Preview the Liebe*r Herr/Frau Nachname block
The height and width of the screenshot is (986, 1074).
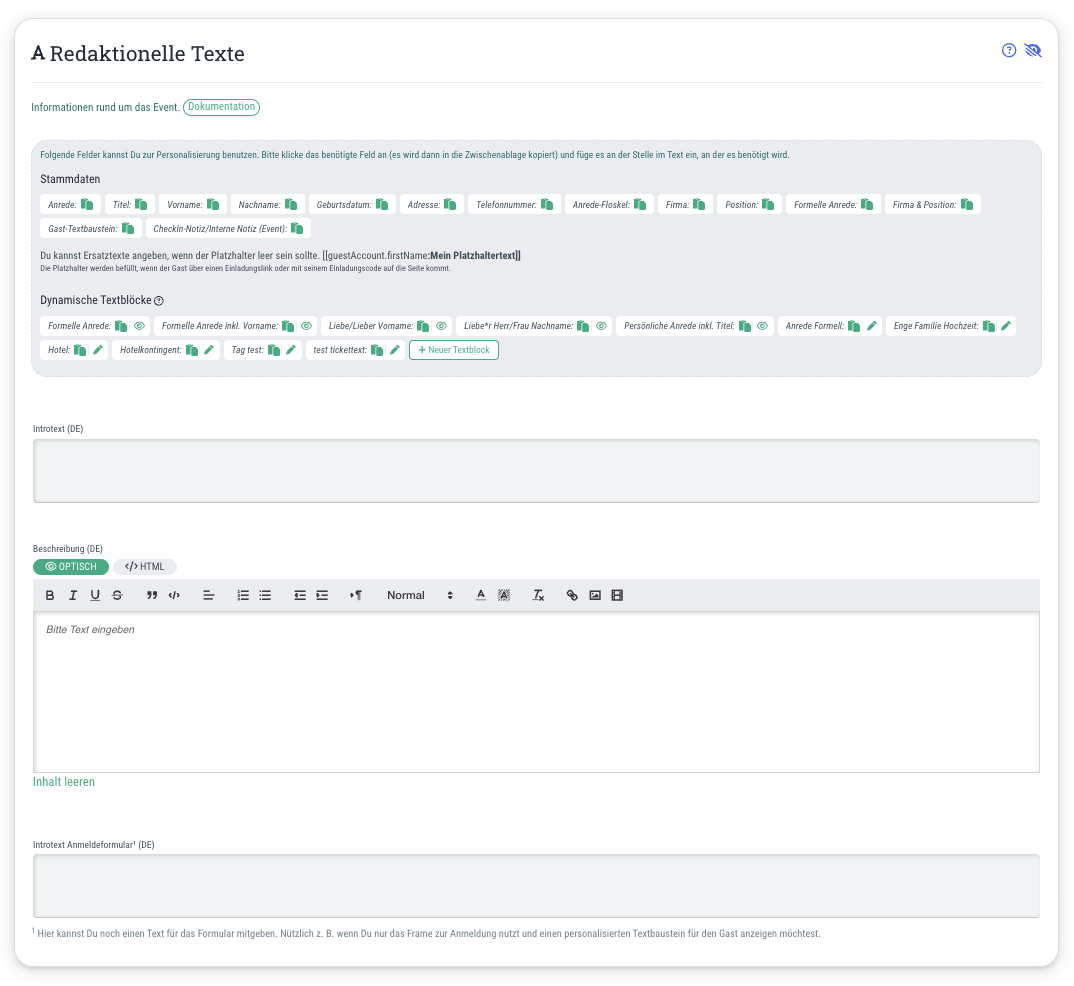601,326
